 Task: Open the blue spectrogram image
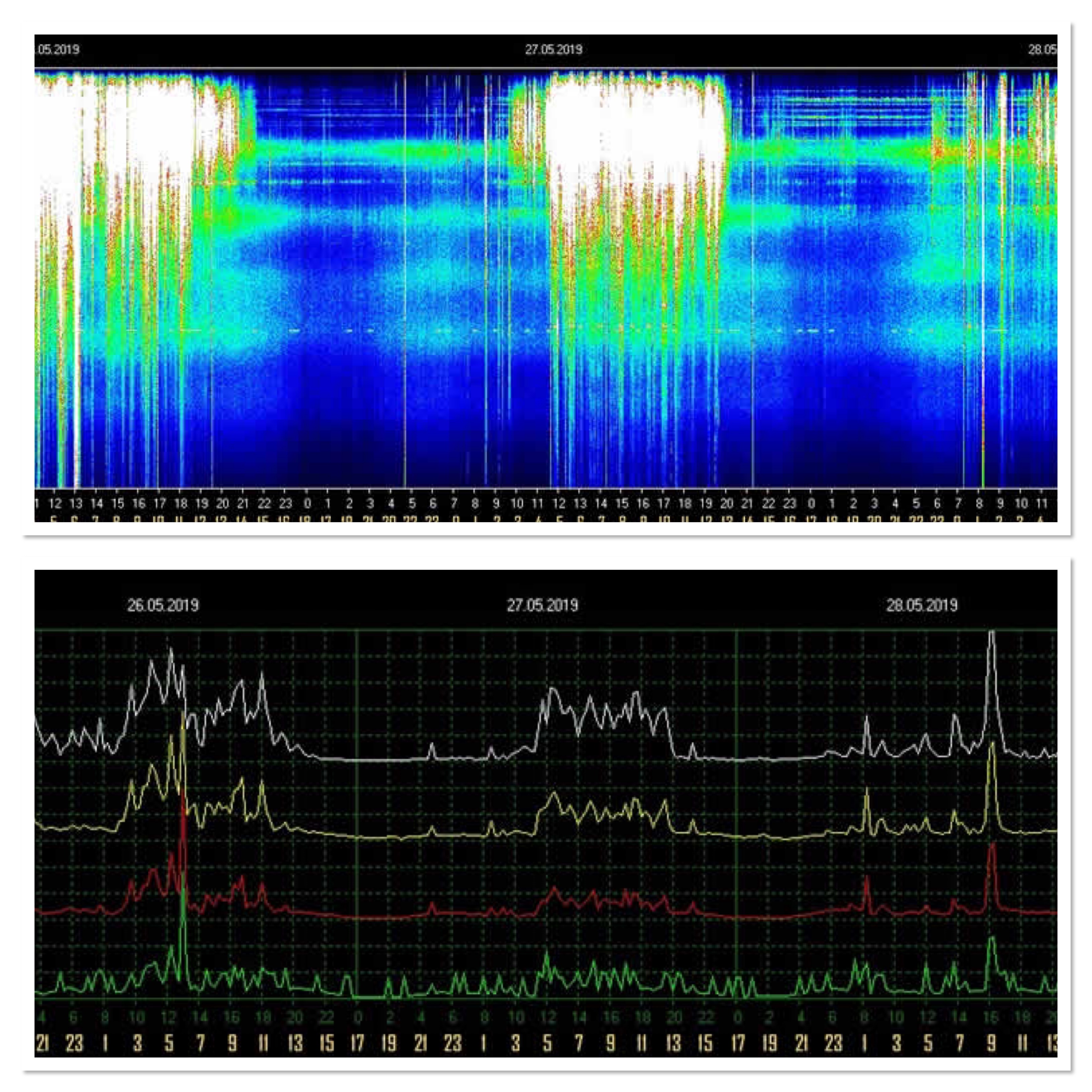546,278
